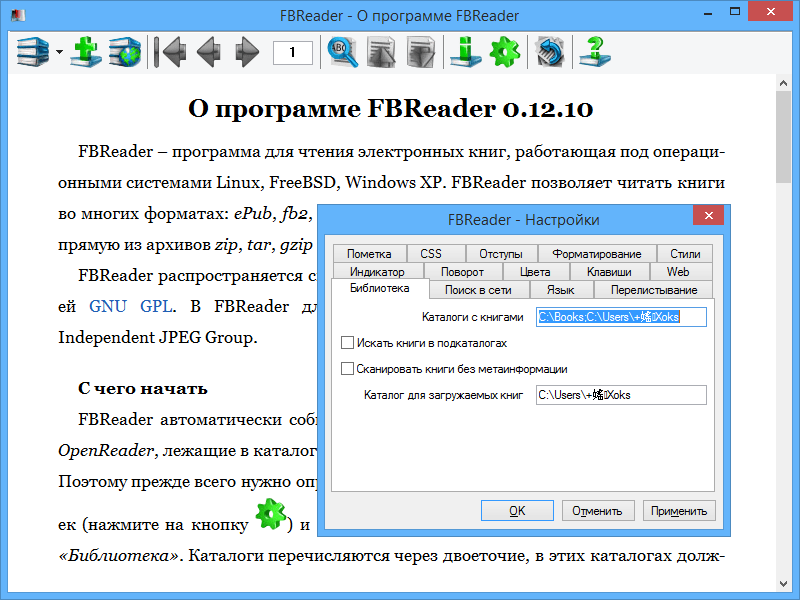Click the Применить button
This screenshot has height=600, width=800.
pos(679,511)
